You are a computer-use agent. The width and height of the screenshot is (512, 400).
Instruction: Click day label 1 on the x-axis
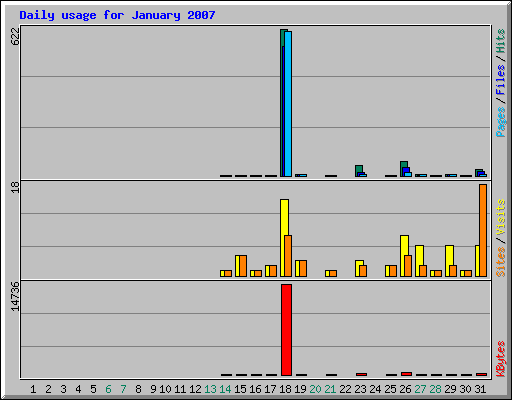click(33, 389)
